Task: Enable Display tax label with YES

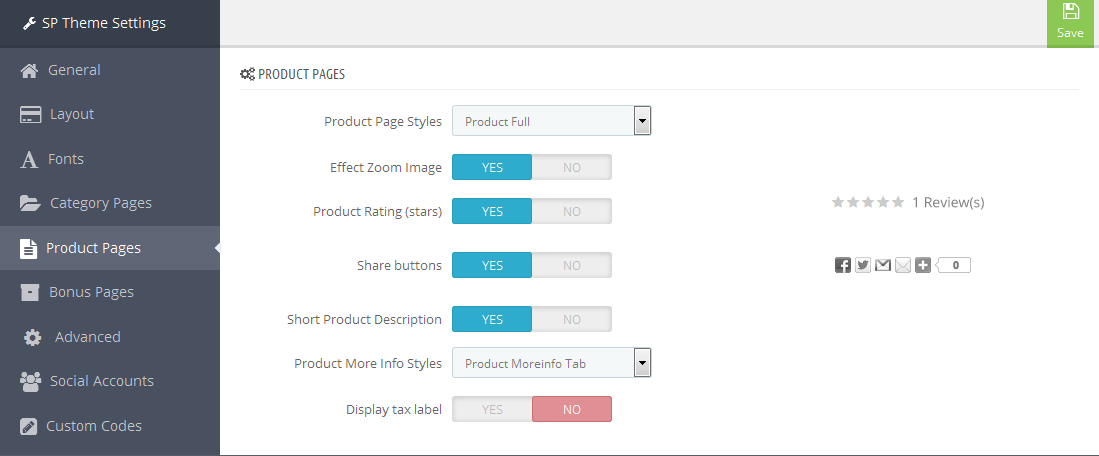Action: pyautogui.click(x=492, y=410)
